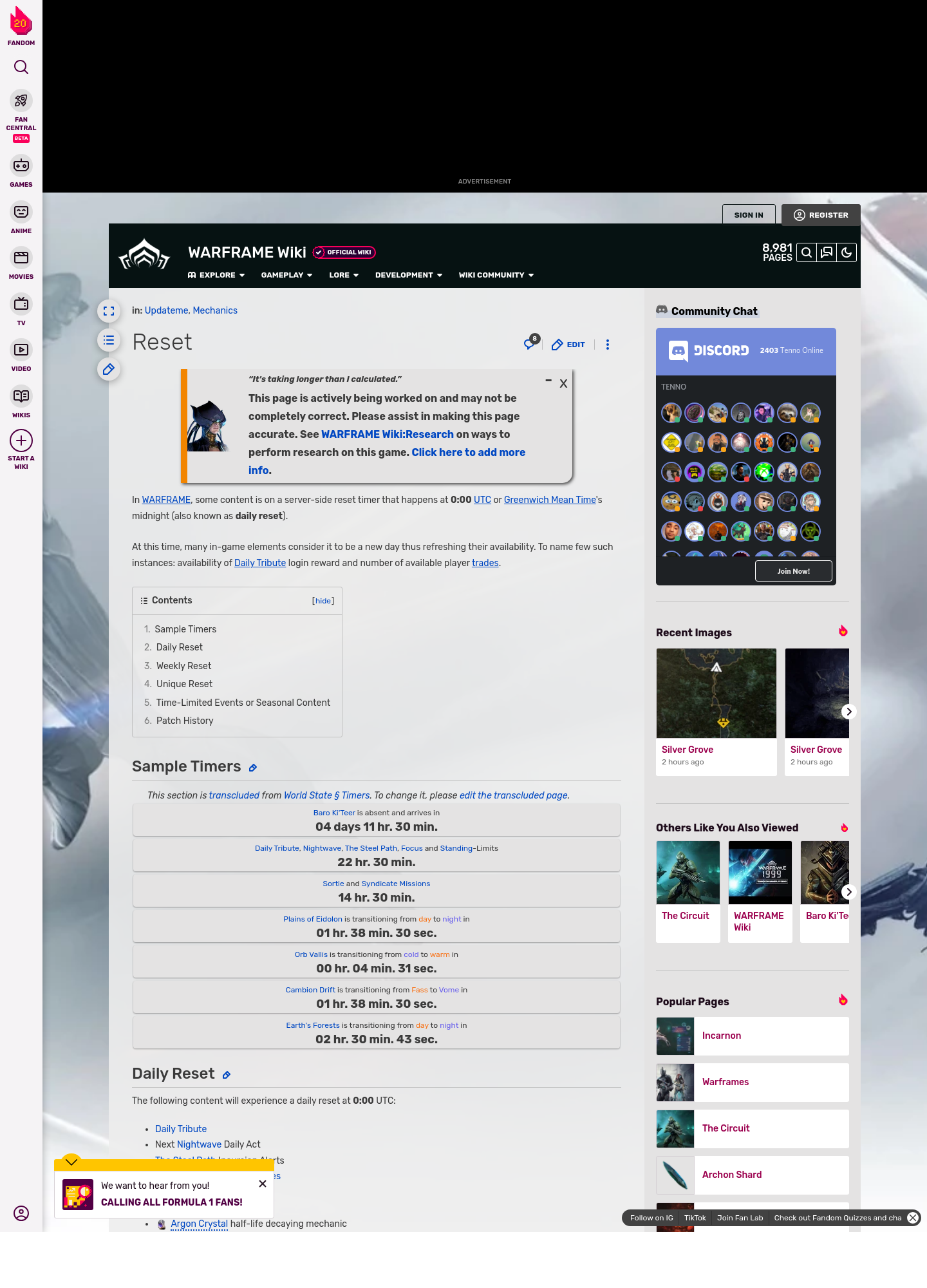927x1288 pixels.
Task: Jump to Sample Timers in Contents
Action: click(185, 629)
